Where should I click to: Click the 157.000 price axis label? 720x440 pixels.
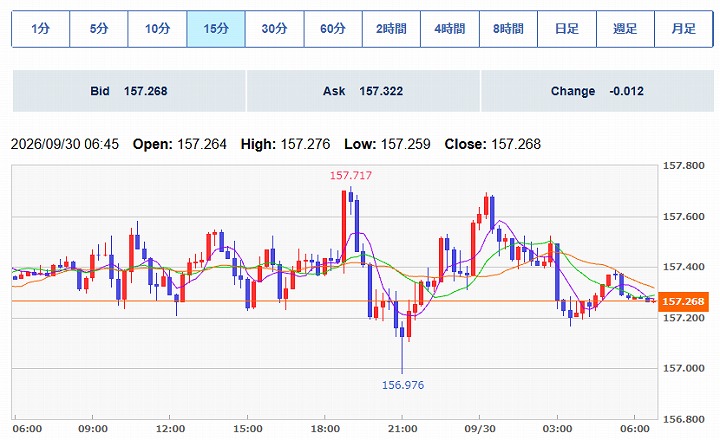pyautogui.click(x=683, y=368)
